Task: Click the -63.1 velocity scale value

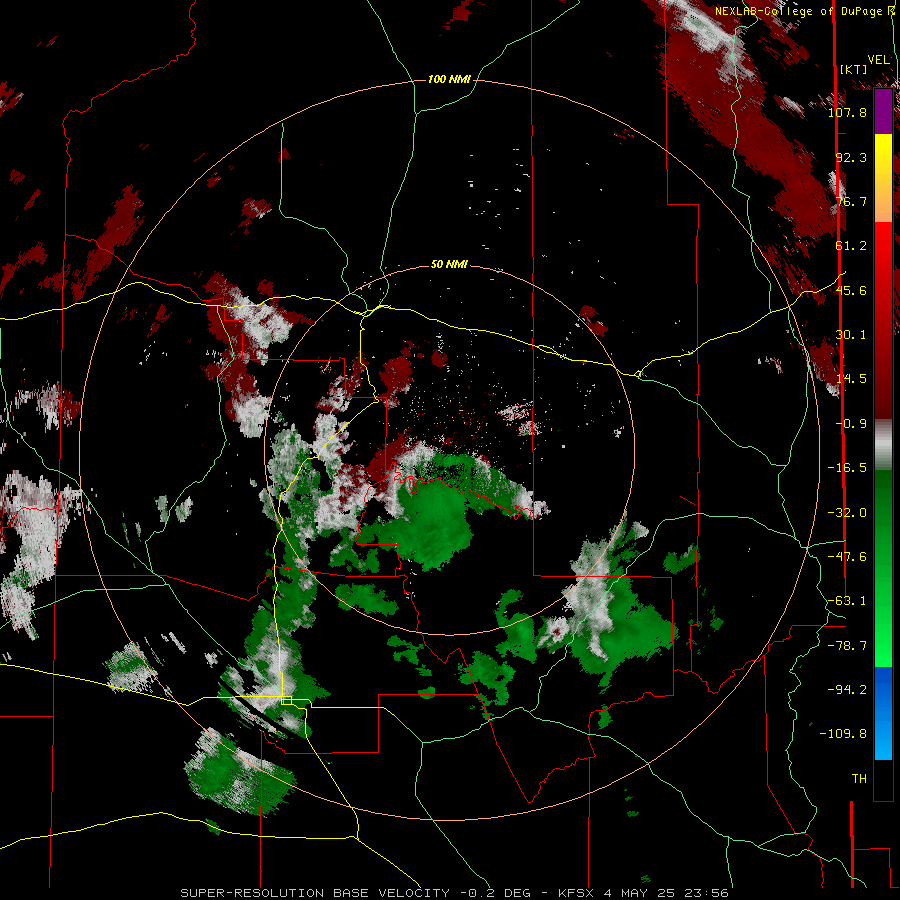Action: (x=847, y=601)
